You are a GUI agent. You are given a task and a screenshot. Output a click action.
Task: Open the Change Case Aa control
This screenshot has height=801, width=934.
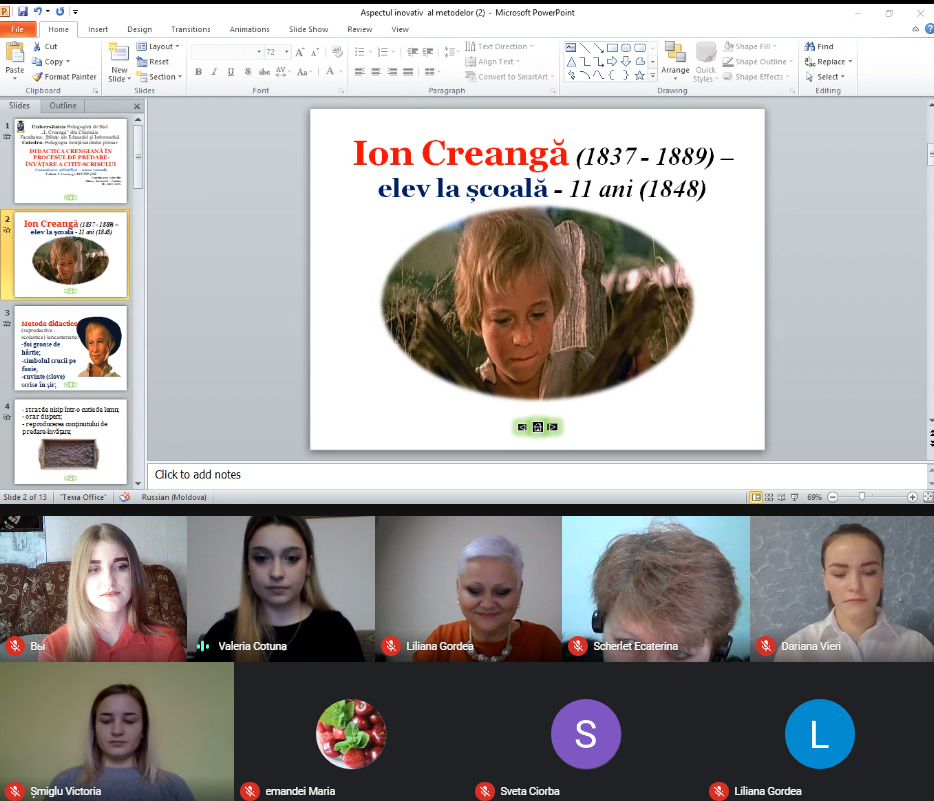coord(303,72)
